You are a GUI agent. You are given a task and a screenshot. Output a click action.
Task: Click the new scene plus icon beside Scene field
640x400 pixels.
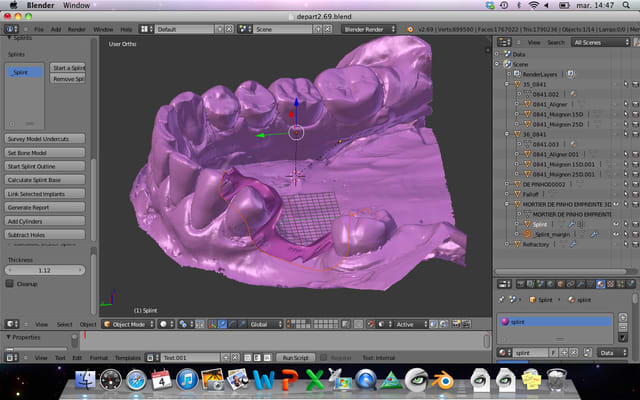[x=318, y=29]
